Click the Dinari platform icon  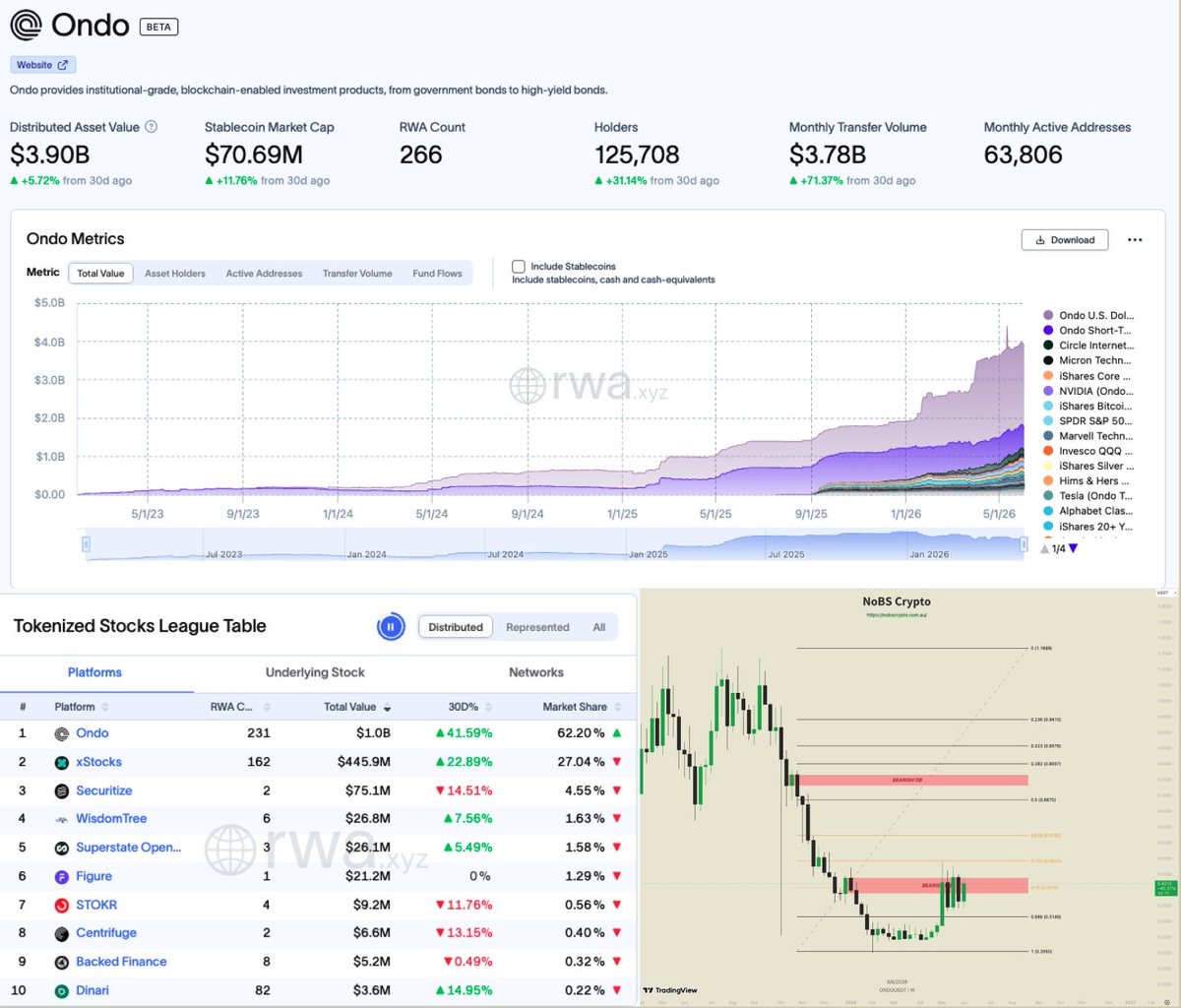pos(61,990)
